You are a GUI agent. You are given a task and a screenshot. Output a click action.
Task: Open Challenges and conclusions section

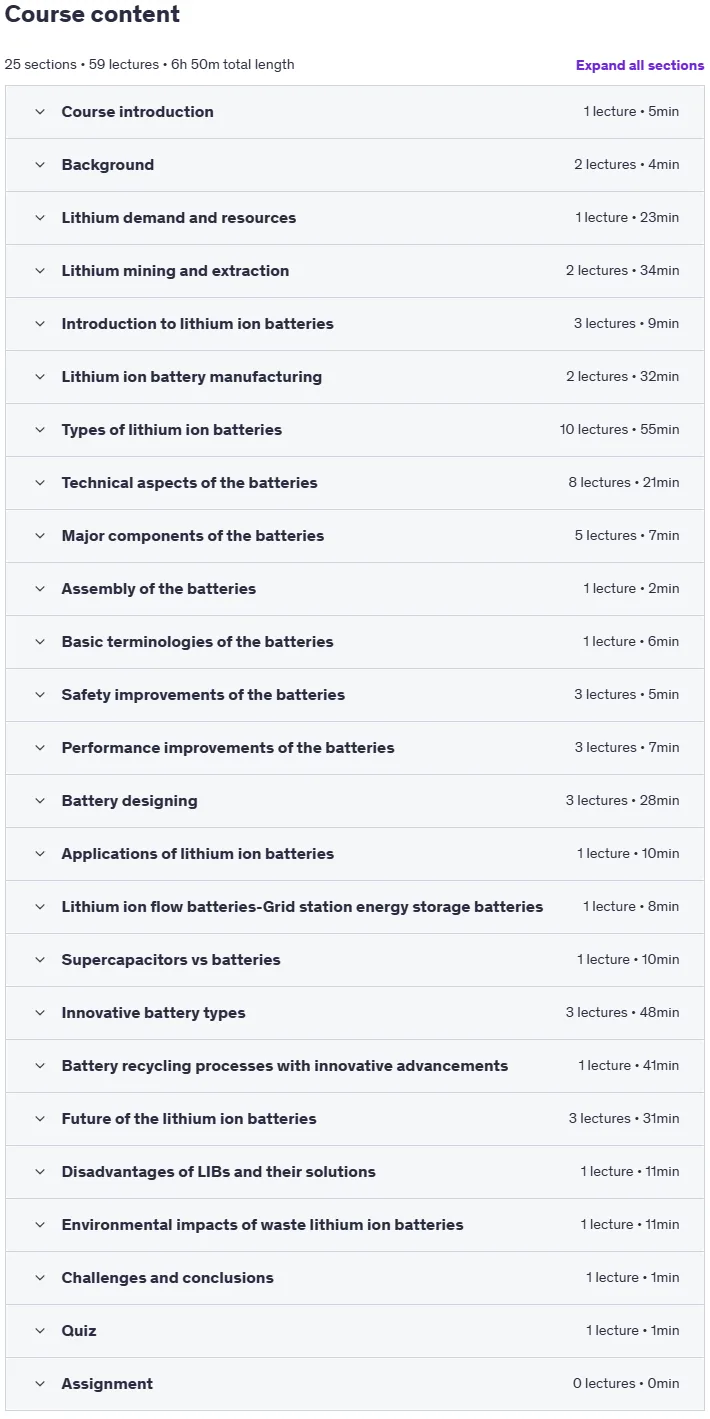tap(355, 1278)
